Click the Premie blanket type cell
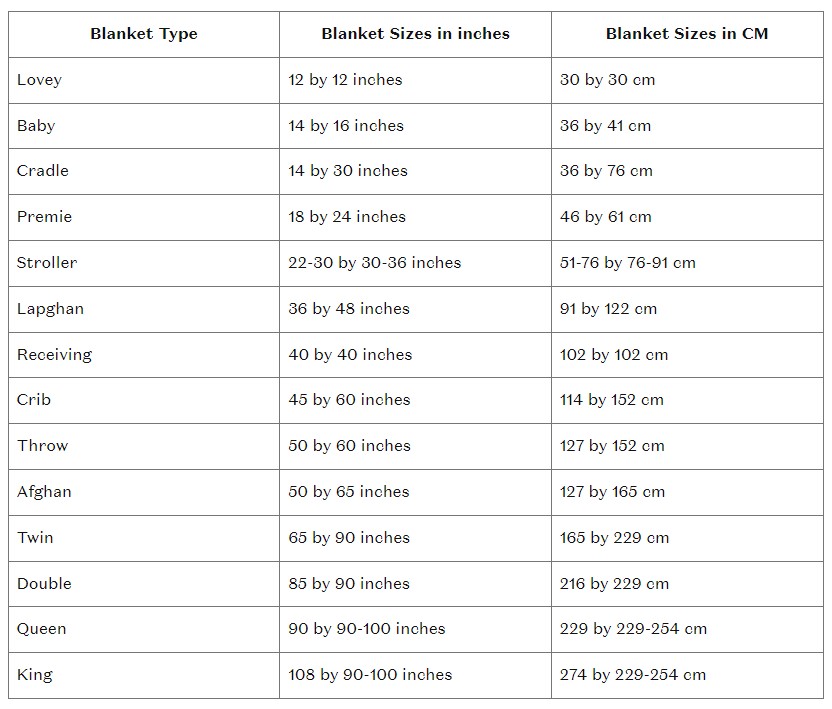This screenshot has width=832, height=709. pyautogui.click(x=45, y=217)
